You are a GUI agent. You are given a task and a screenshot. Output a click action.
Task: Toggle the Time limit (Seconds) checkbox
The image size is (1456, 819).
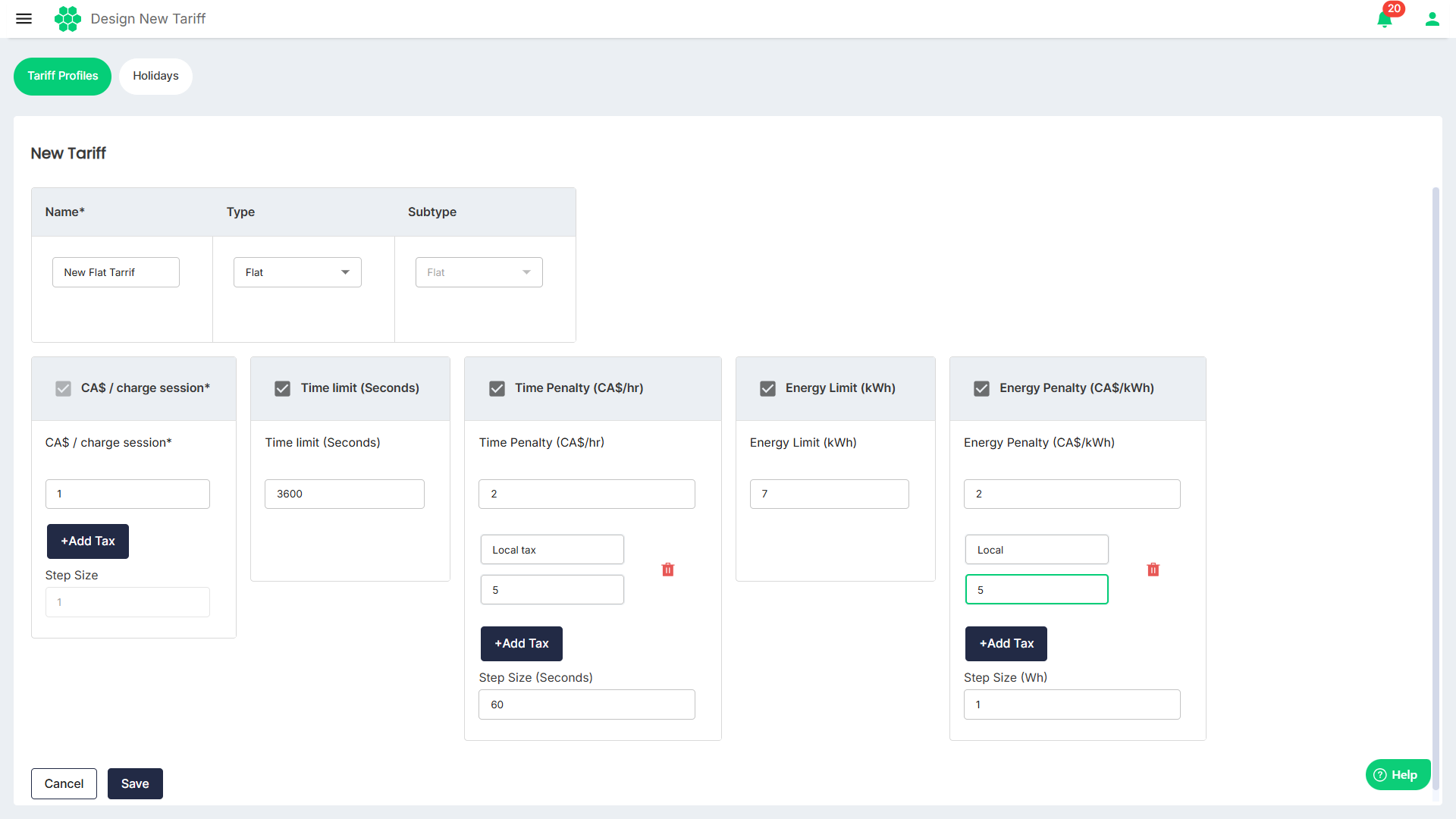pyautogui.click(x=282, y=388)
